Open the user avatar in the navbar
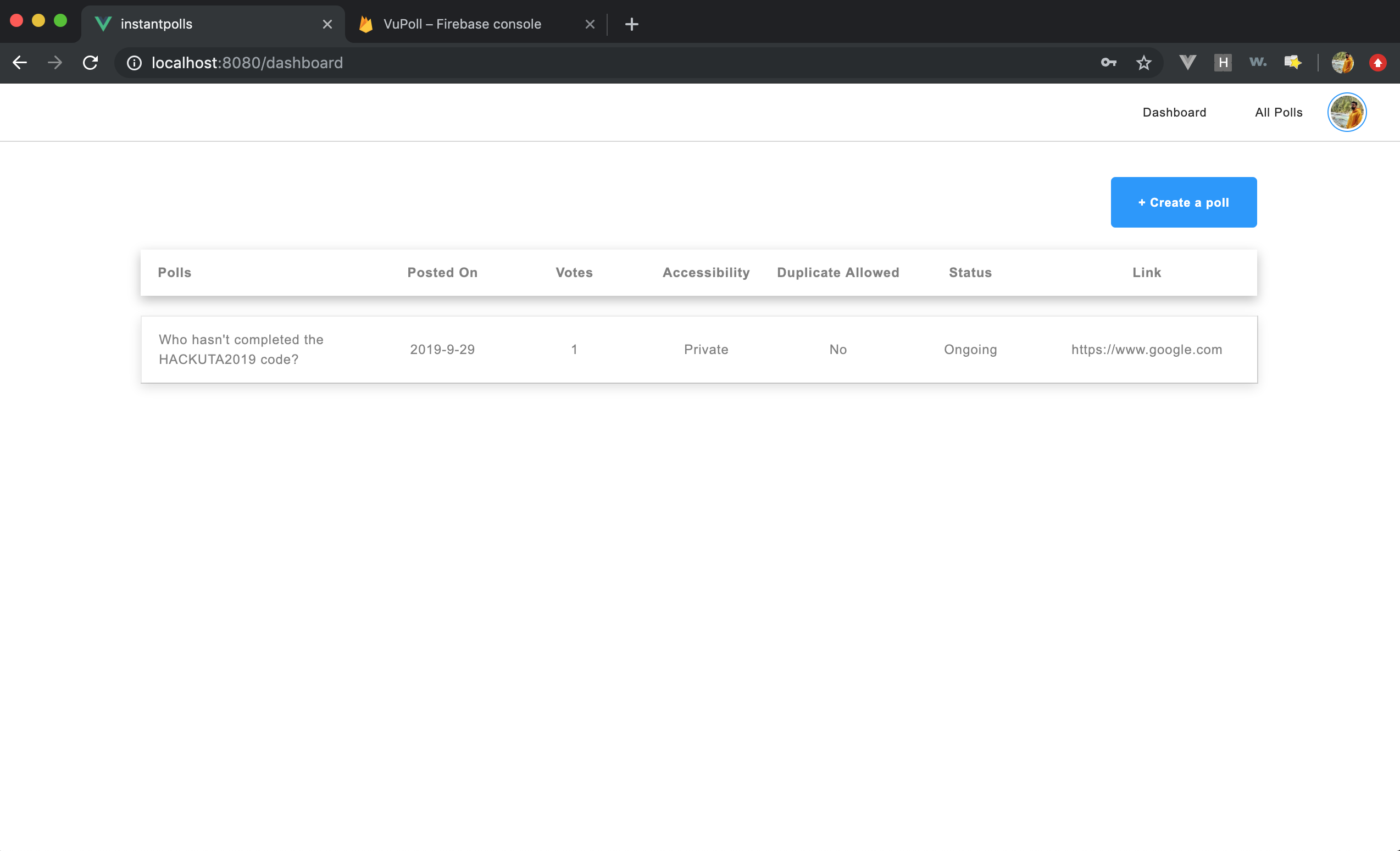Viewport: 1400px width, 851px height. (1347, 112)
